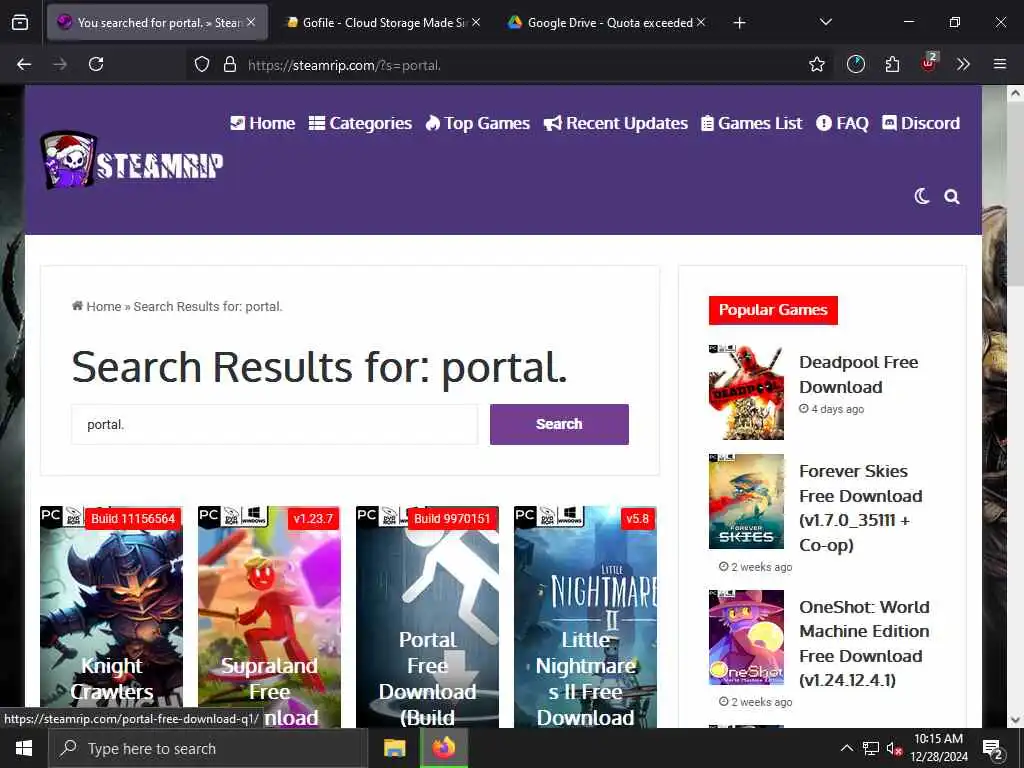Open OneShot: World Machine Edition link
The width and height of the screenshot is (1024, 768).
tap(864, 643)
